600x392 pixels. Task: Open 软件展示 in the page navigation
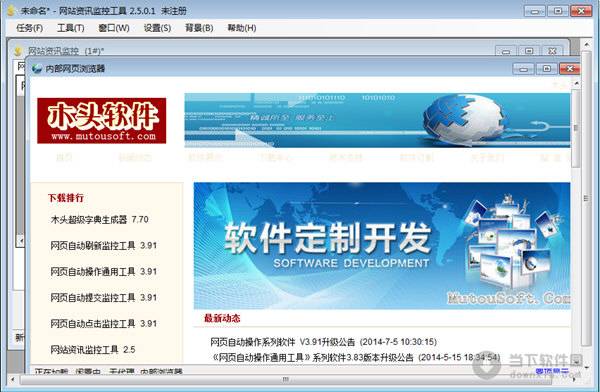(205, 157)
